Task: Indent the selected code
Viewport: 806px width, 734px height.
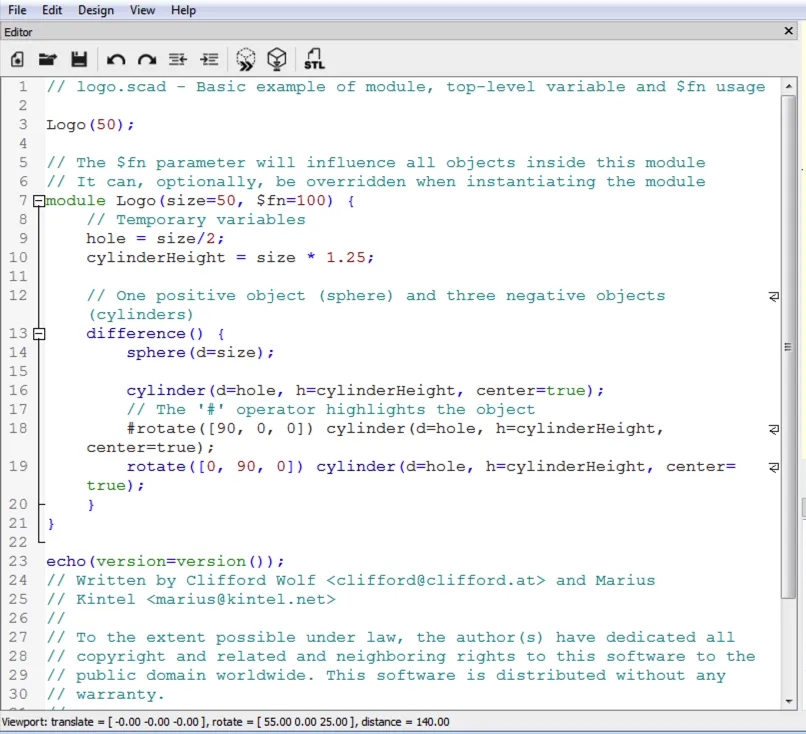Action: click(x=209, y=59)
